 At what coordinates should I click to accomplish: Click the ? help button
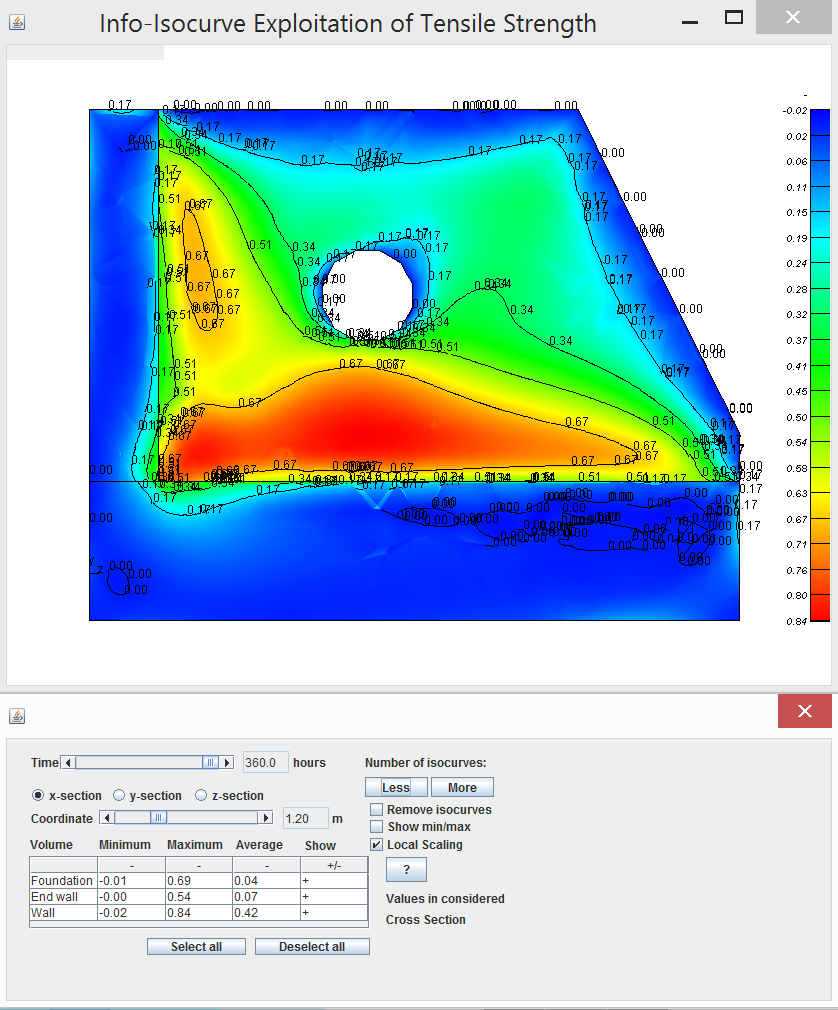pos(406,870)
